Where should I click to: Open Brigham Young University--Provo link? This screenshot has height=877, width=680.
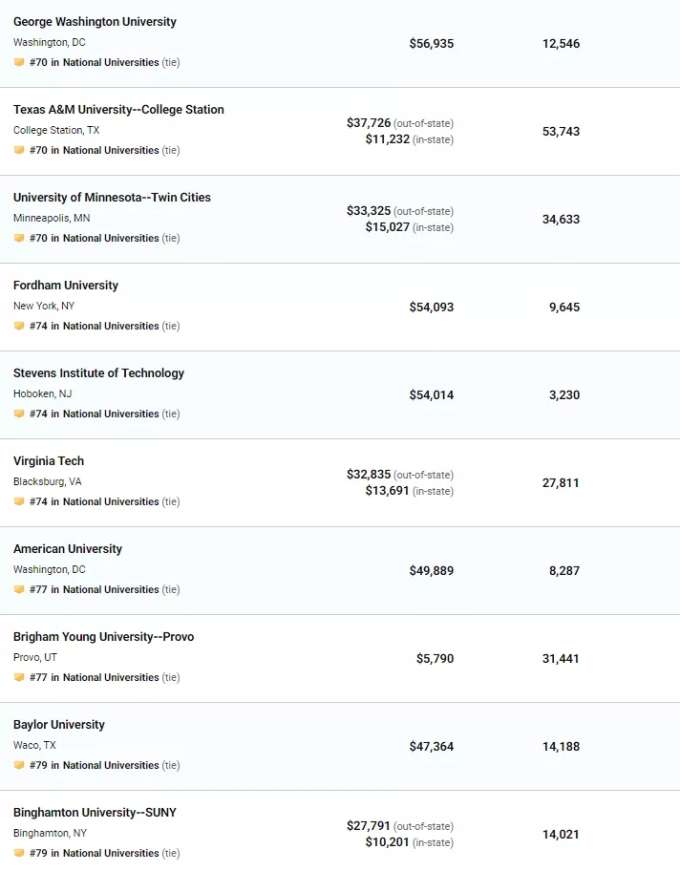pos(103,636)
